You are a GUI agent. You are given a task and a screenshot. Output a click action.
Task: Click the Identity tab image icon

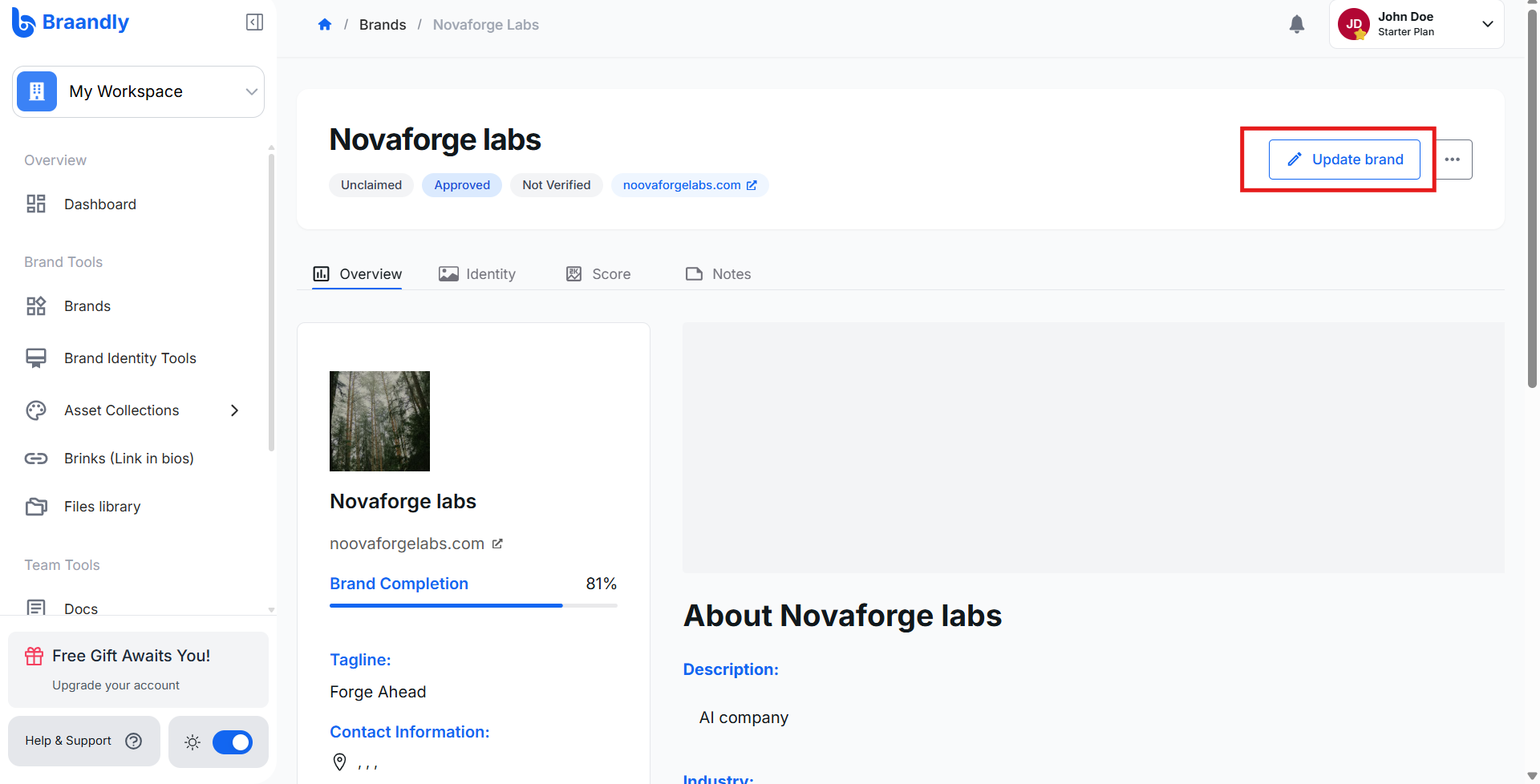(x=448, y=274)
